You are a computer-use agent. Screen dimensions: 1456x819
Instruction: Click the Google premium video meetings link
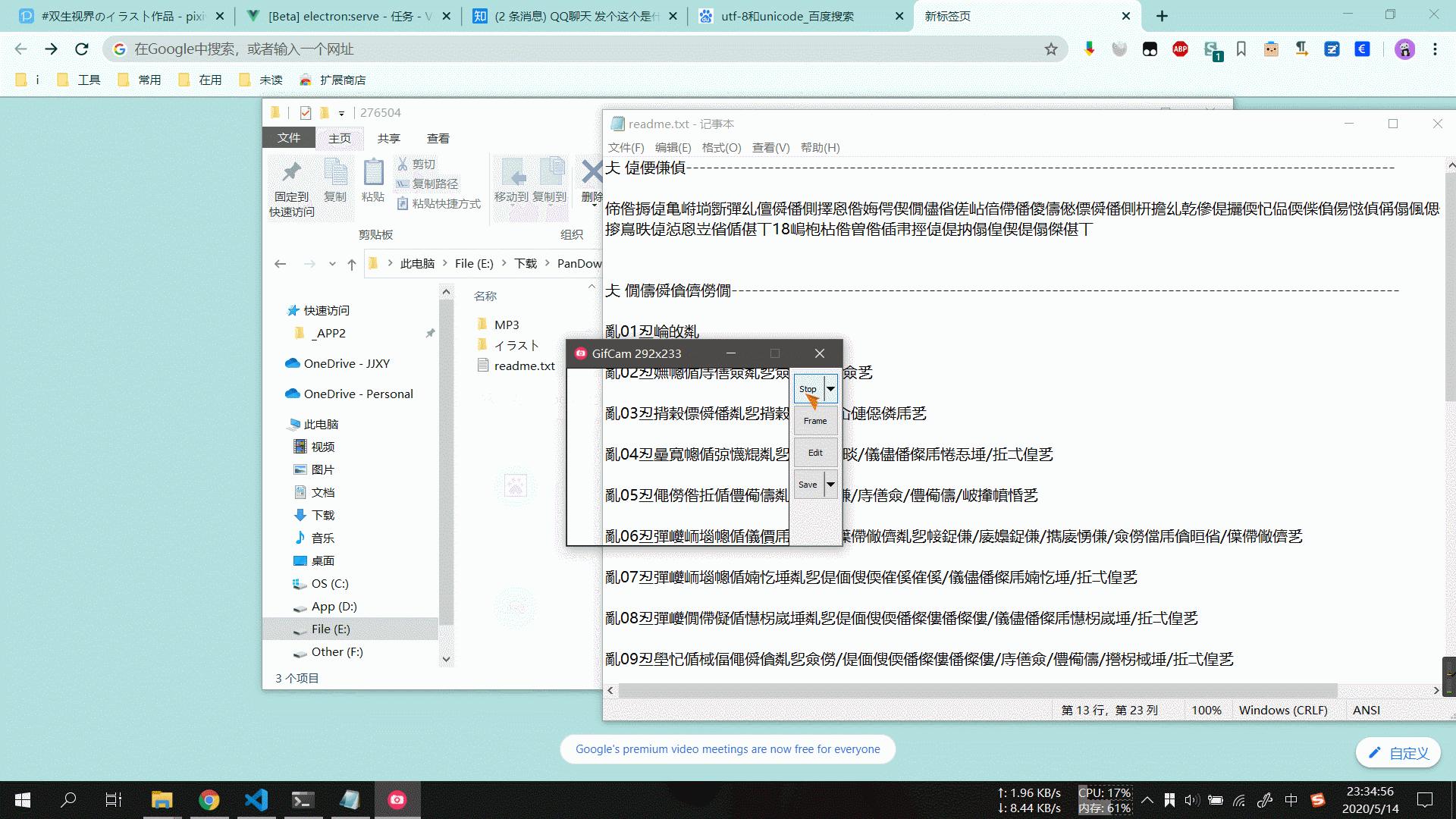click(x=727, y=749)
